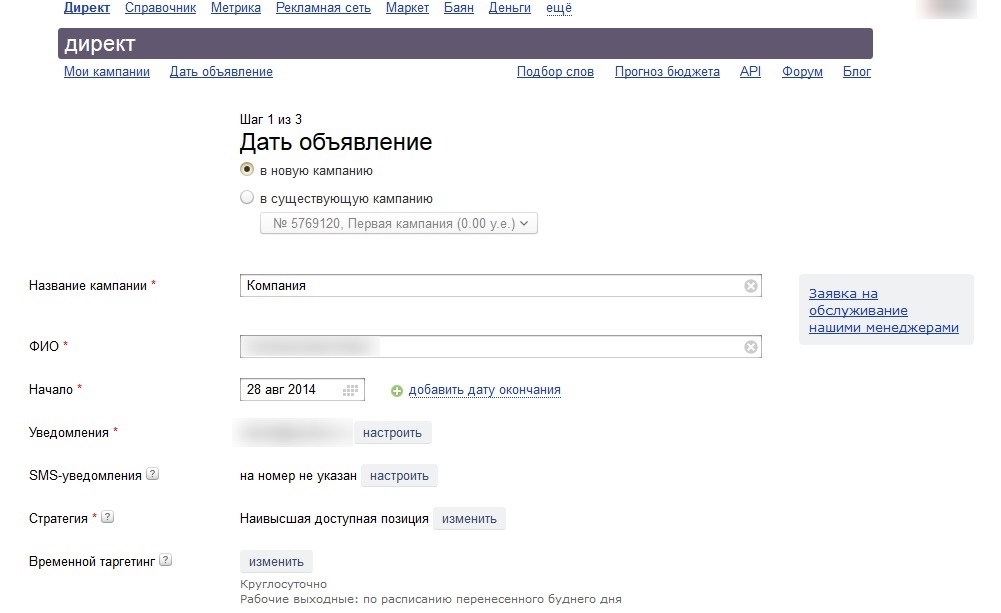The image size is (1001, 613).
Task: Open help icon next to Временной таргетинг
Action: point(165,560)
